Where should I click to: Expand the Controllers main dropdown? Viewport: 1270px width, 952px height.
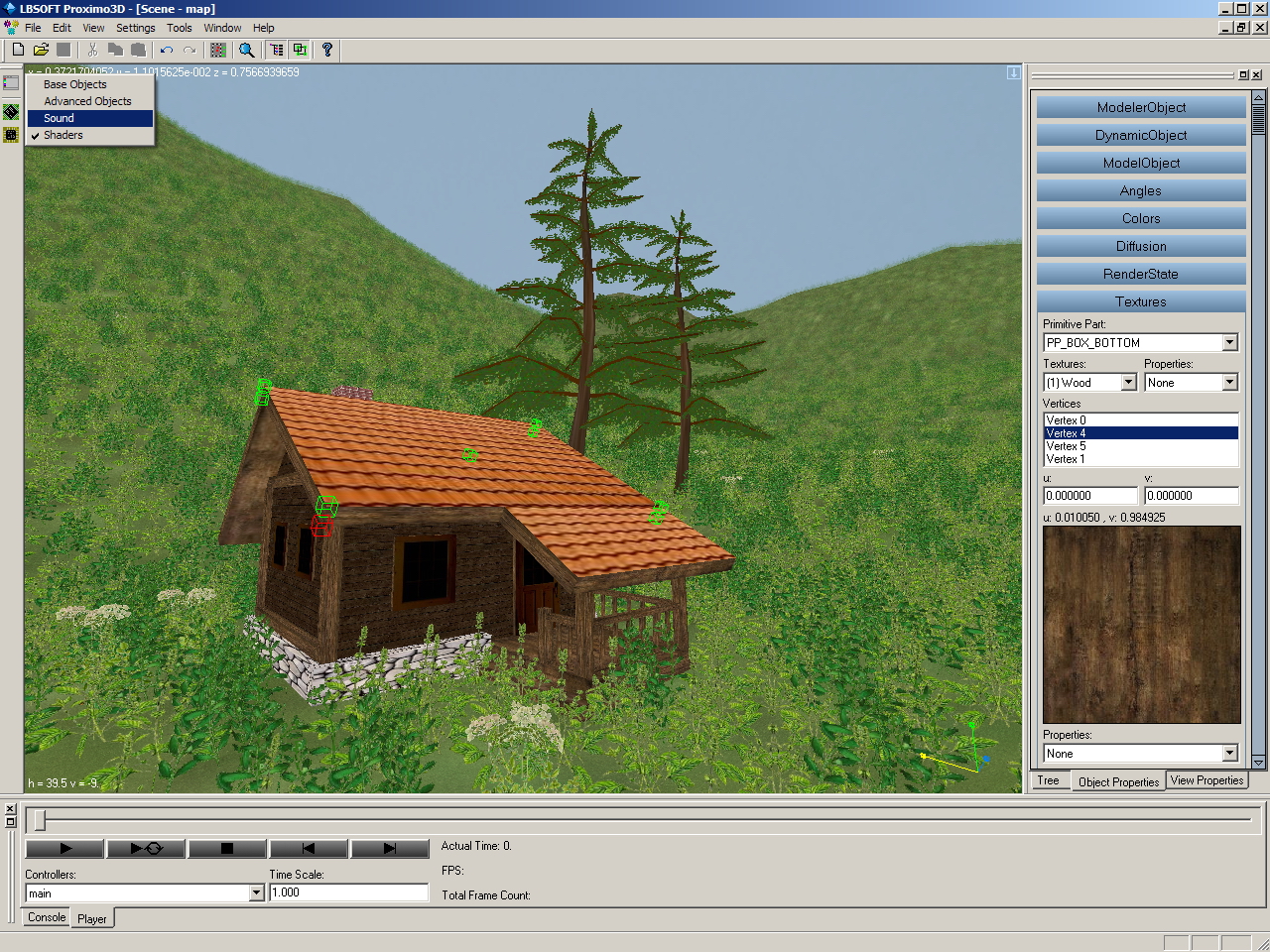pyautogui.click(x=256, y=893)
